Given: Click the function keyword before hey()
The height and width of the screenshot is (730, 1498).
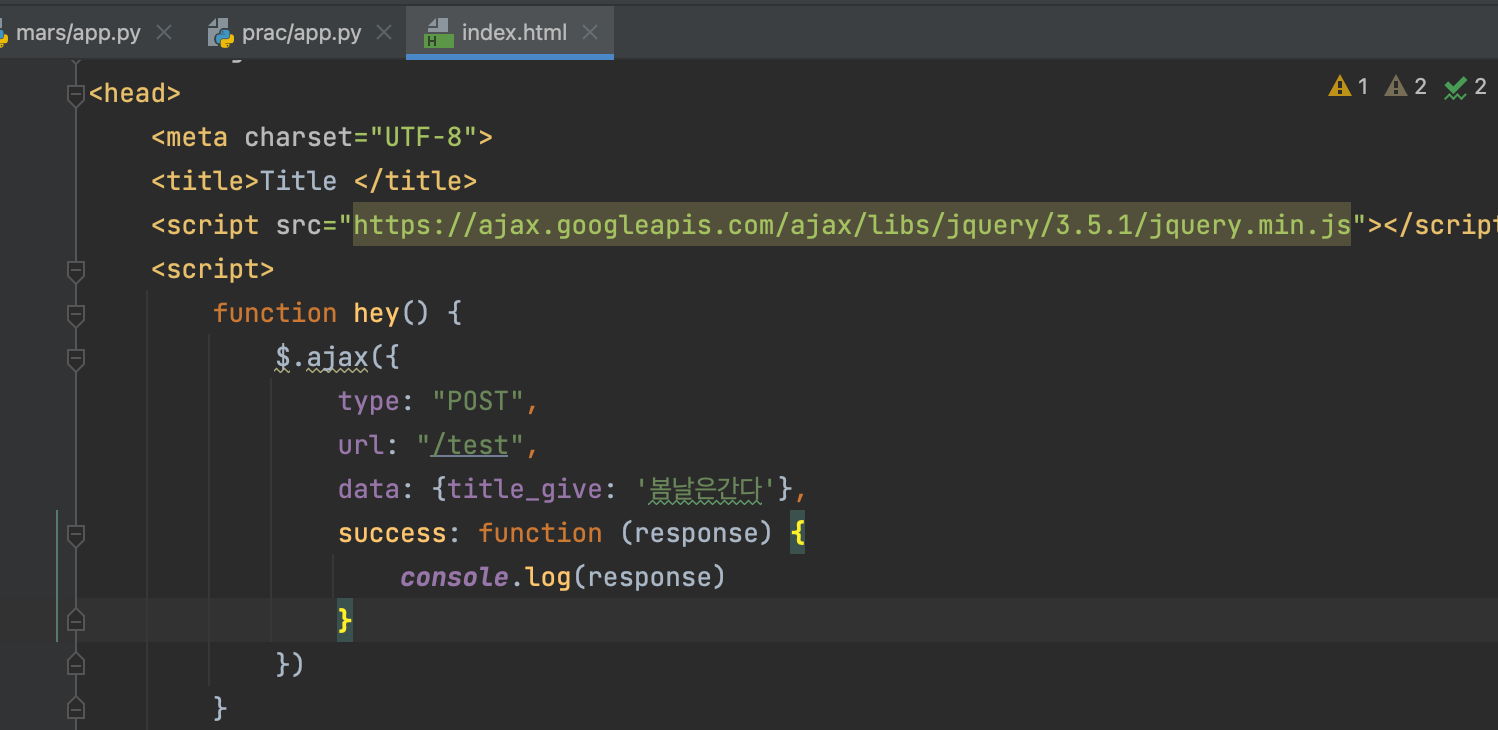Looking at the screenshot, I should coord(275,314).
